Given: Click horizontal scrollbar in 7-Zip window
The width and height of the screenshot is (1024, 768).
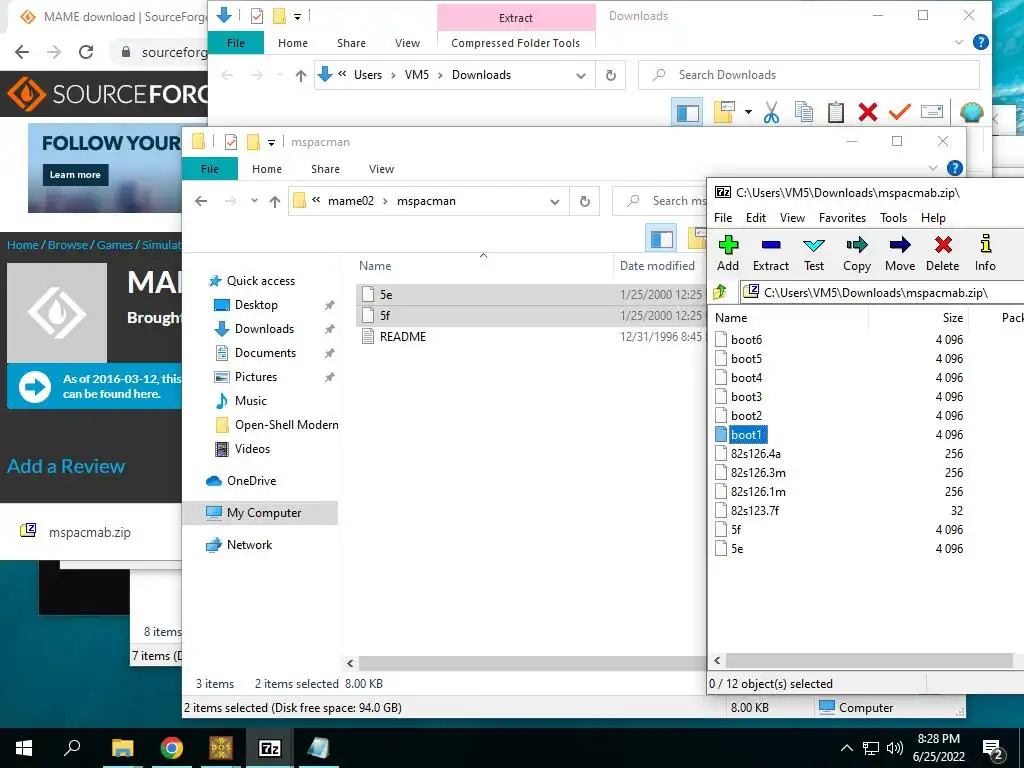Looking at the screenshot, I should click(x=869, y=660).
